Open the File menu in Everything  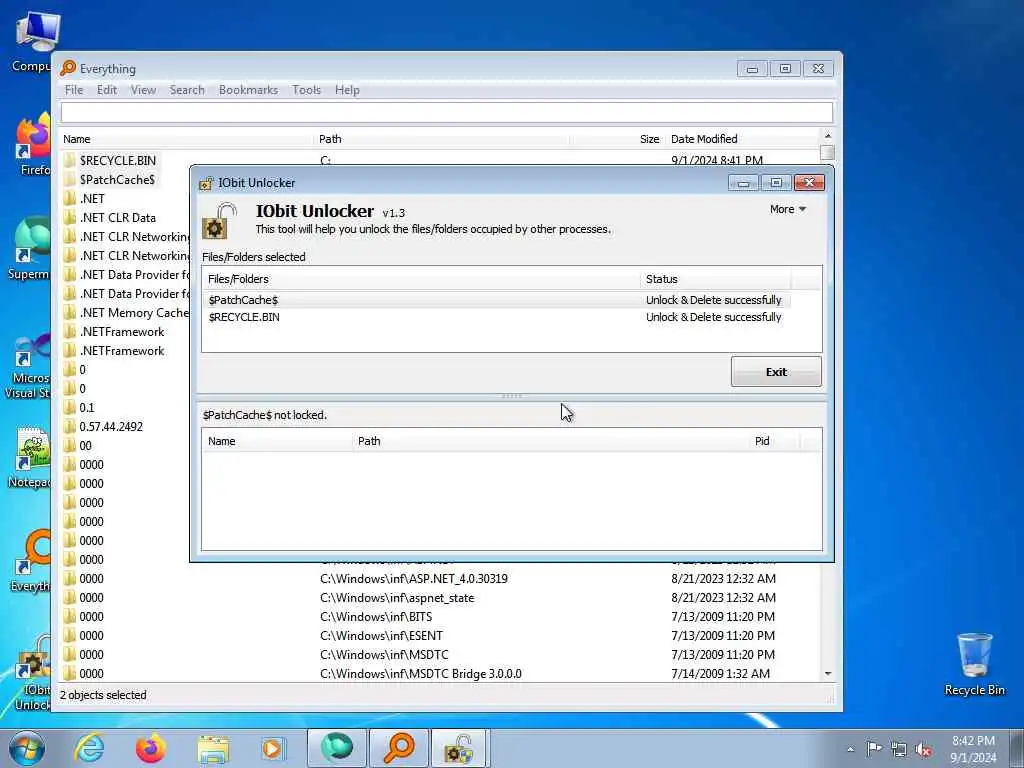(x=74, y=89)
